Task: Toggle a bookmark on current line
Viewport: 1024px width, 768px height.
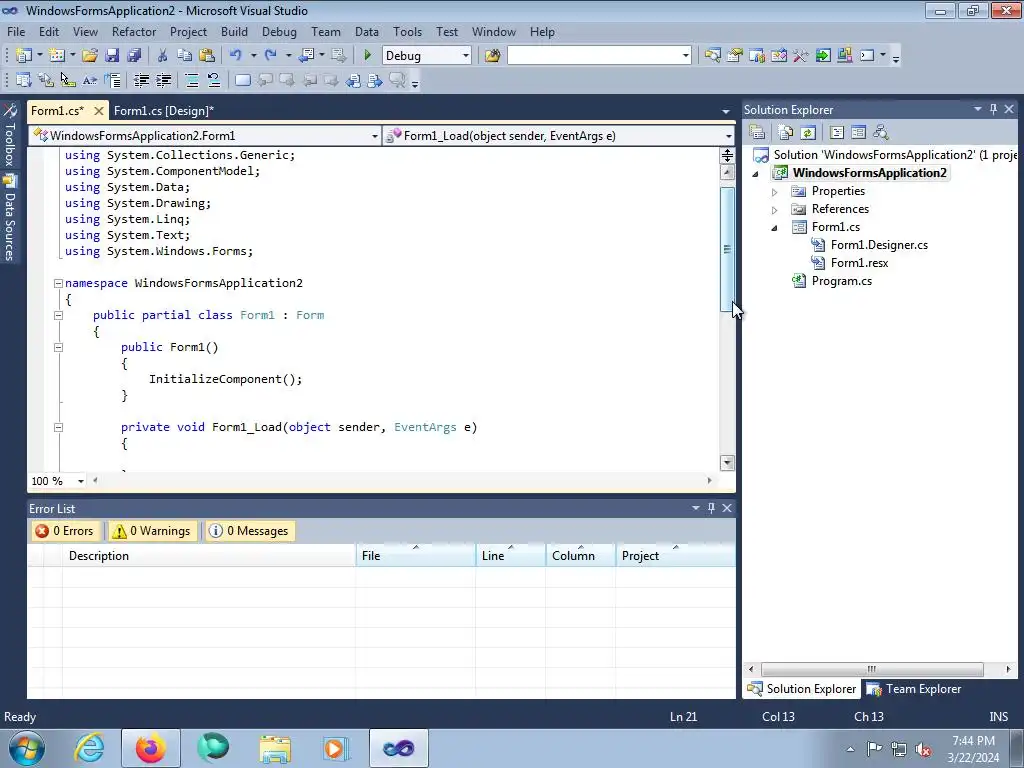Action: pos(242,80)
